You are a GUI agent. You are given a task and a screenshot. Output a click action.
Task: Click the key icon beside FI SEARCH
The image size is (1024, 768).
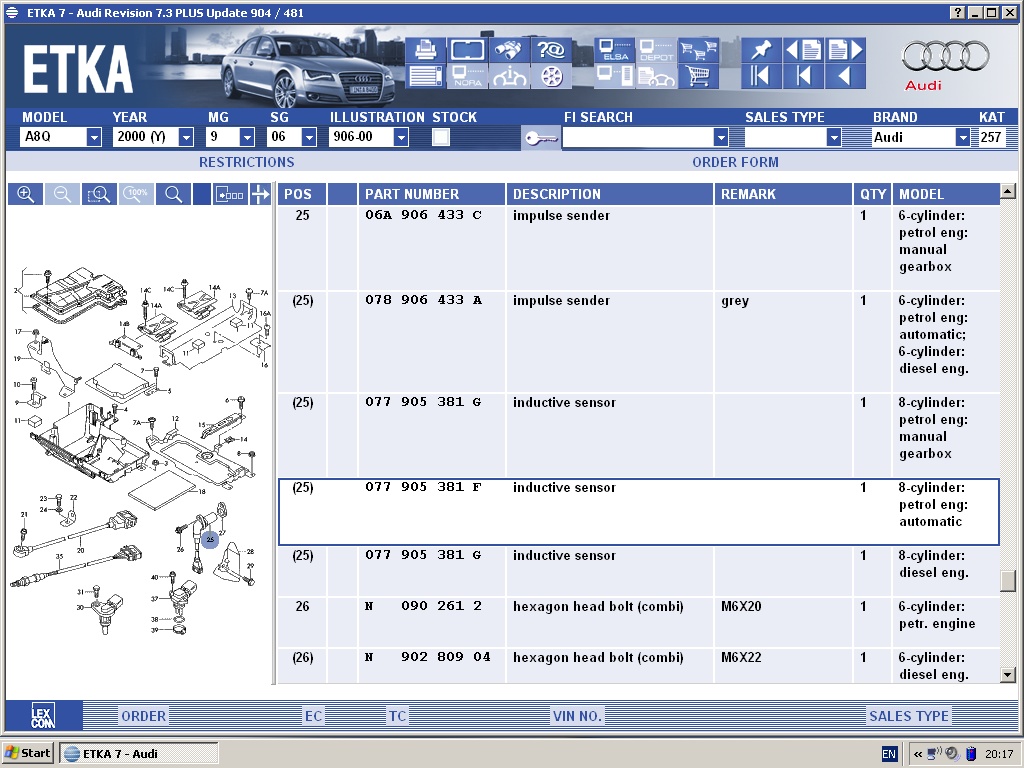click(541, 138)
